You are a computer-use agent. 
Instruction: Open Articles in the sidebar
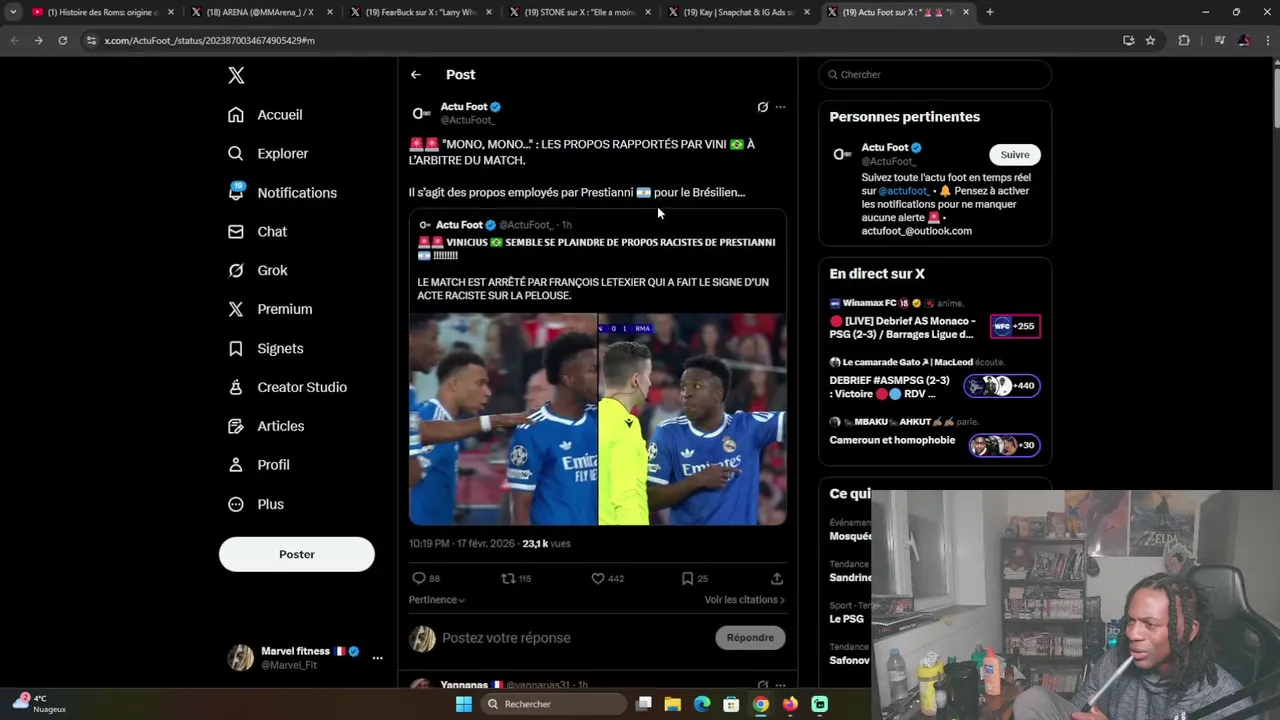(266, 427)
